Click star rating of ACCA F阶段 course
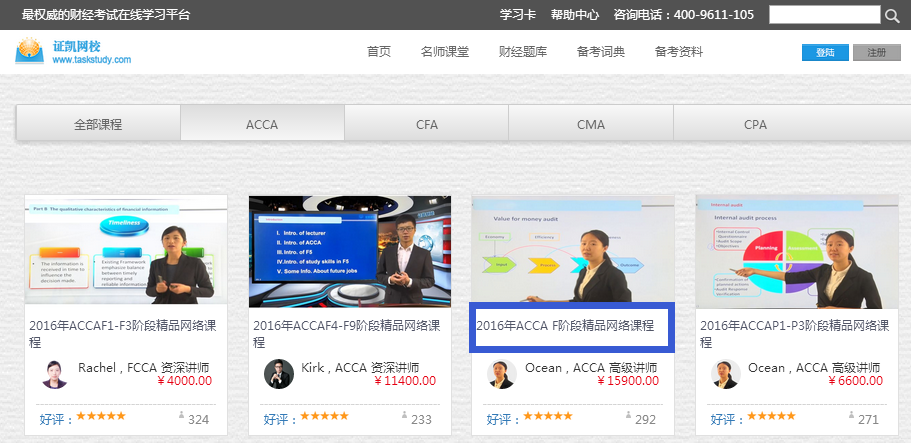 pos(548,416)
